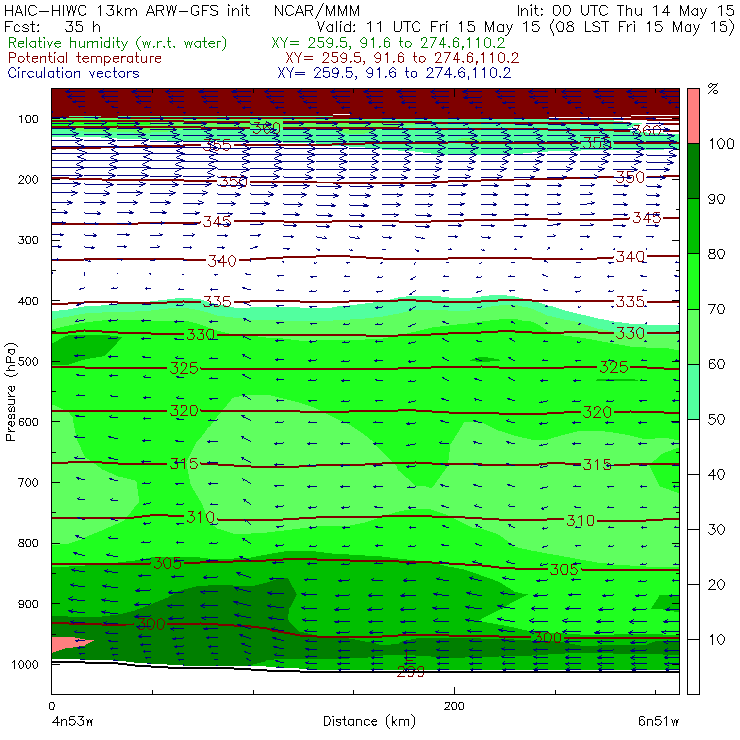Click the 80-90 green color bar segment
Viewport: 740px width, 740px height.
693,226
